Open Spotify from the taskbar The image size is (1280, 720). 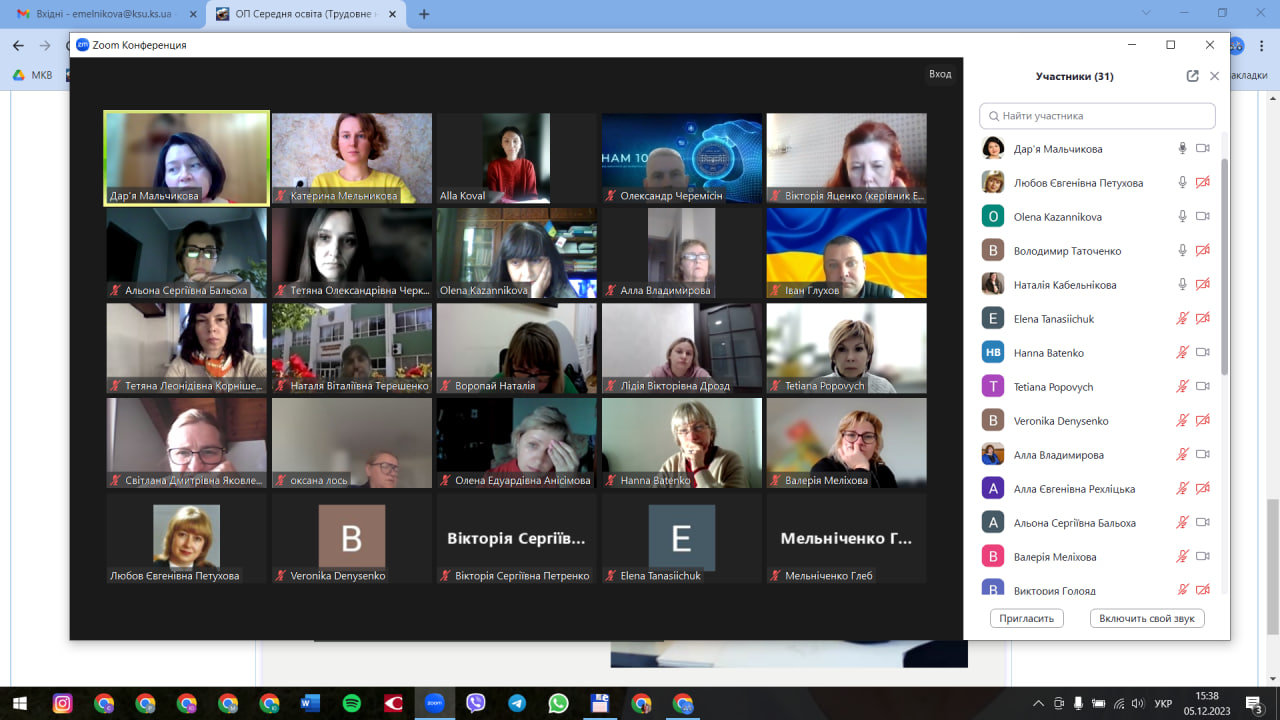352,703
